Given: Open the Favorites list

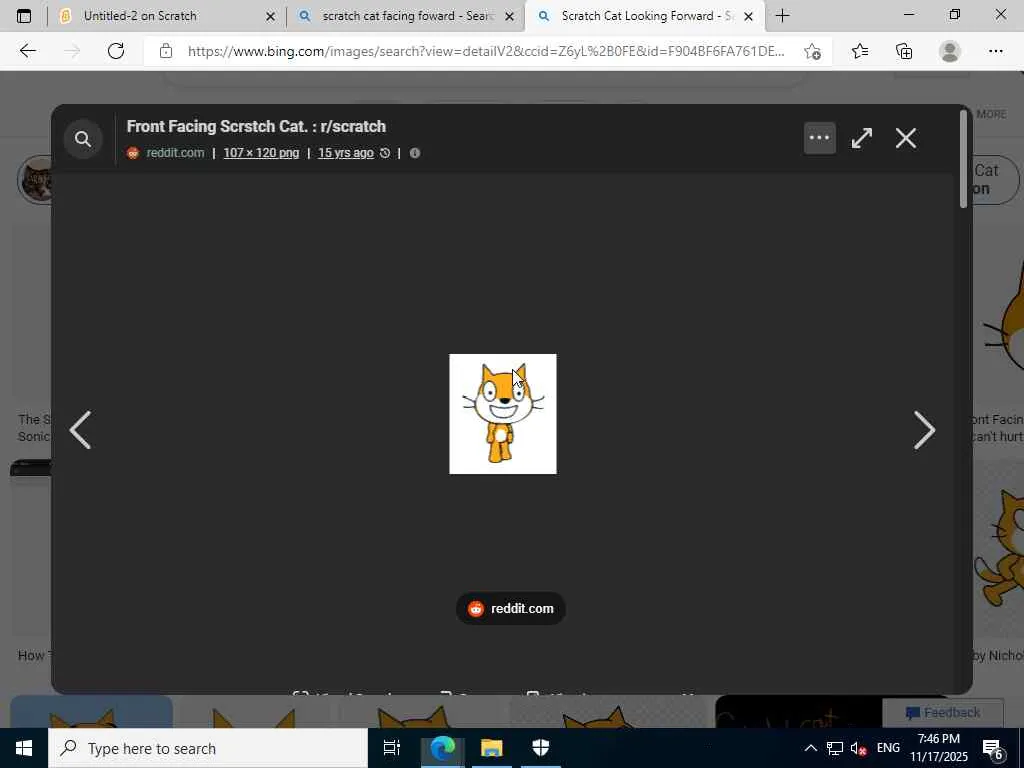Looking at the screenshot, I should [860, 51].
